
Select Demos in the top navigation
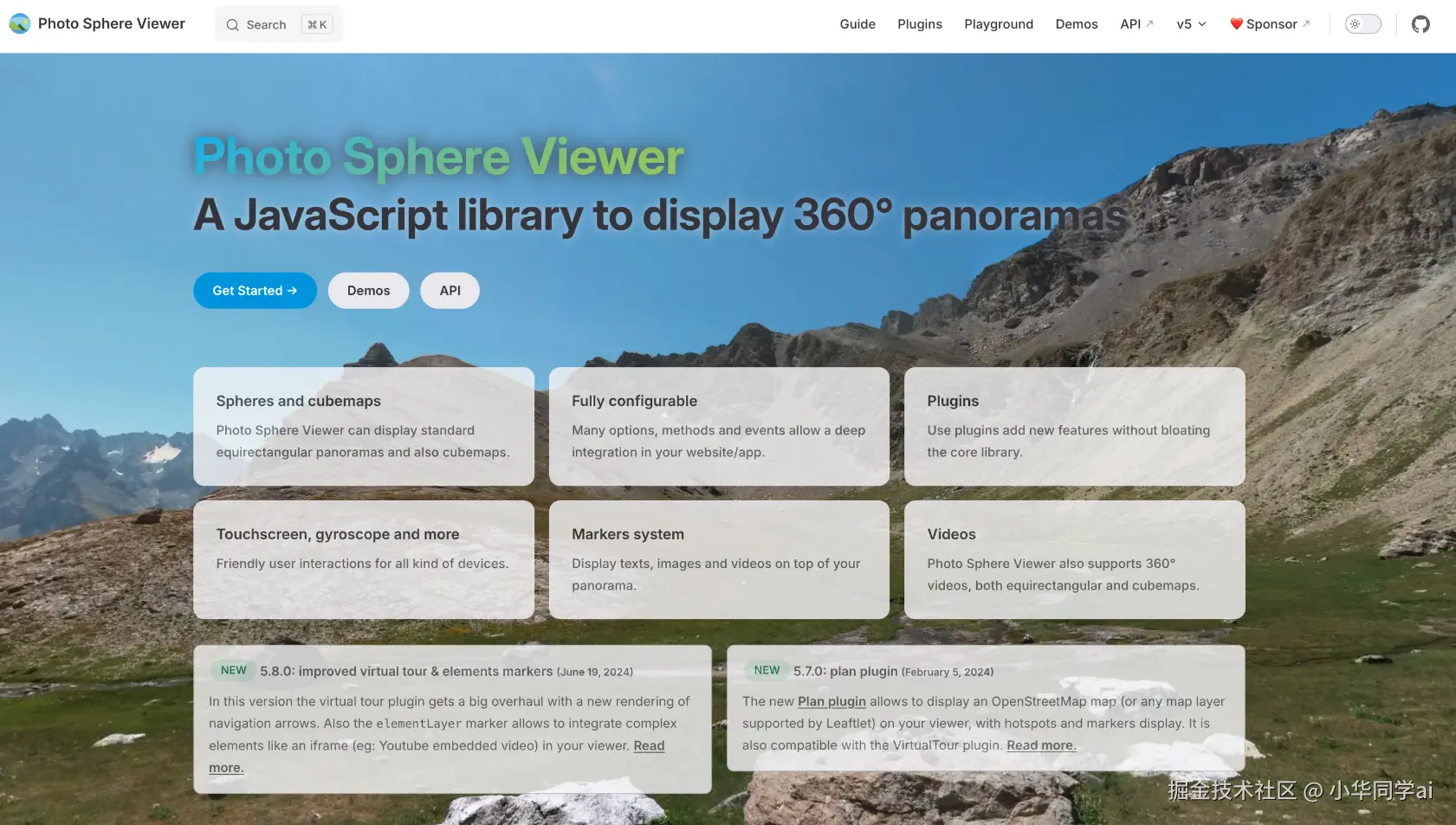[1077, 24]
